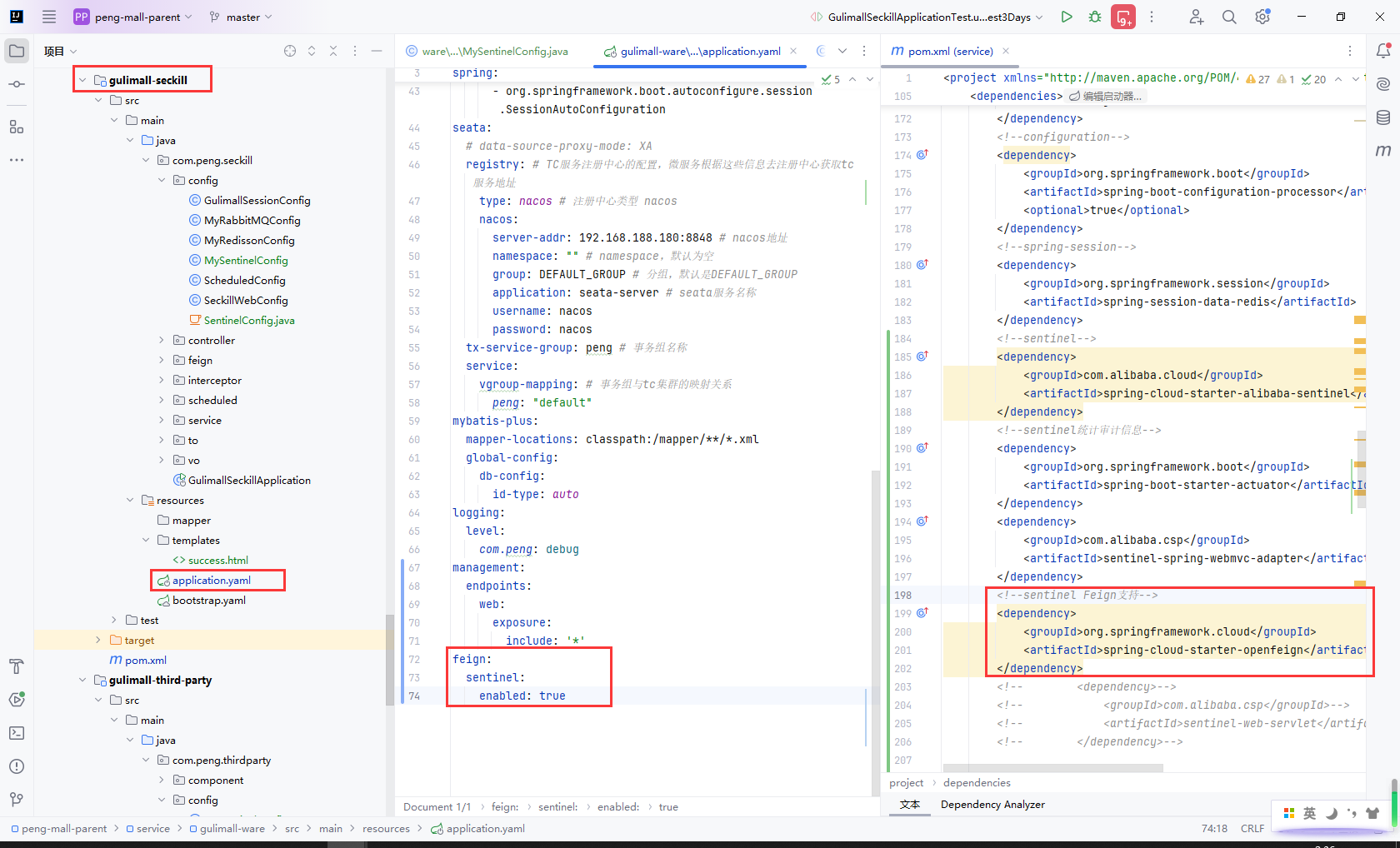Click the project tree vertical scrollbar
The image size is (1400, 848).
coord(389,660)
